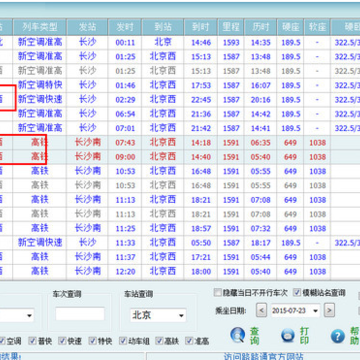Click the 11:33 departure cell
Image resolution: width=360 pixels, height=360 pixels.
[125, 243]
